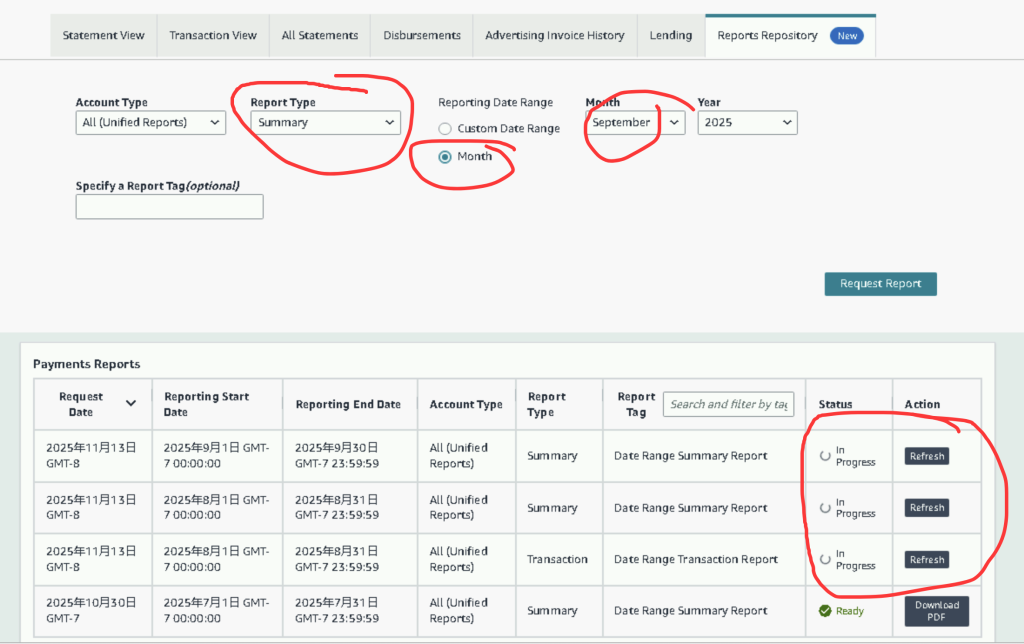Open the Year dropdown showing 2025
This screenshot has height=644, width=1024.
tap(747, 123)
